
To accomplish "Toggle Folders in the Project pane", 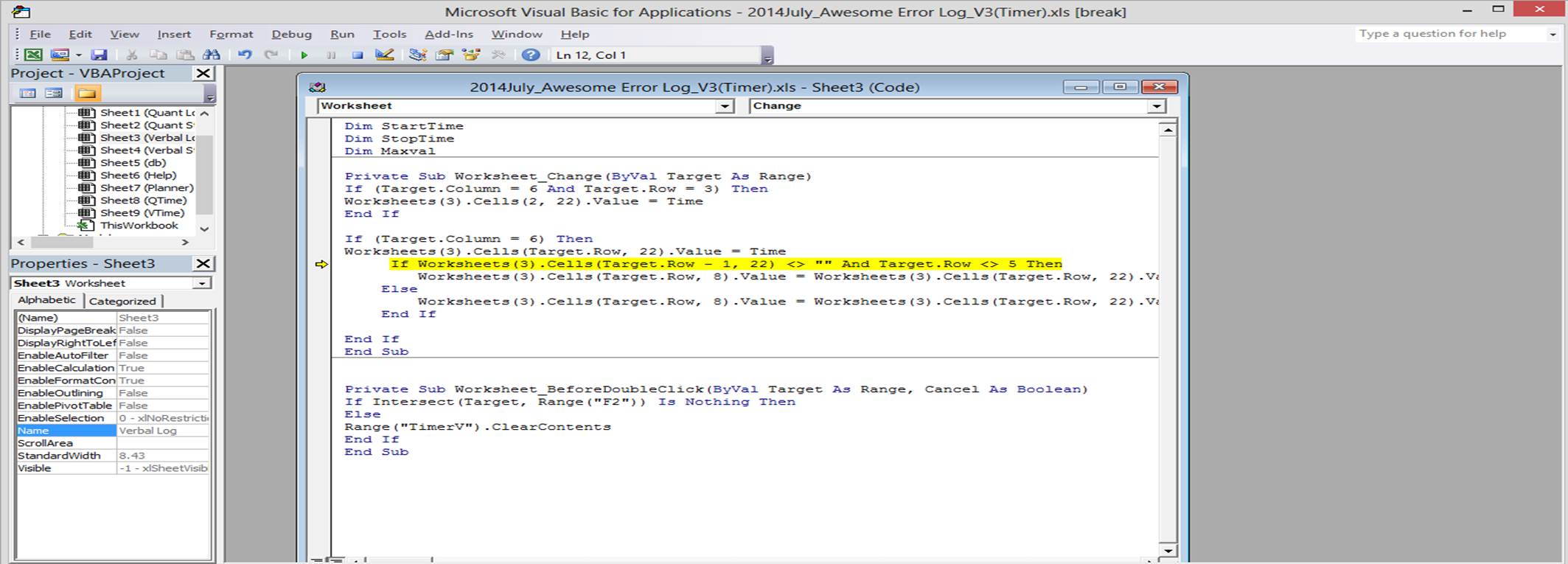I will (87, 93).
